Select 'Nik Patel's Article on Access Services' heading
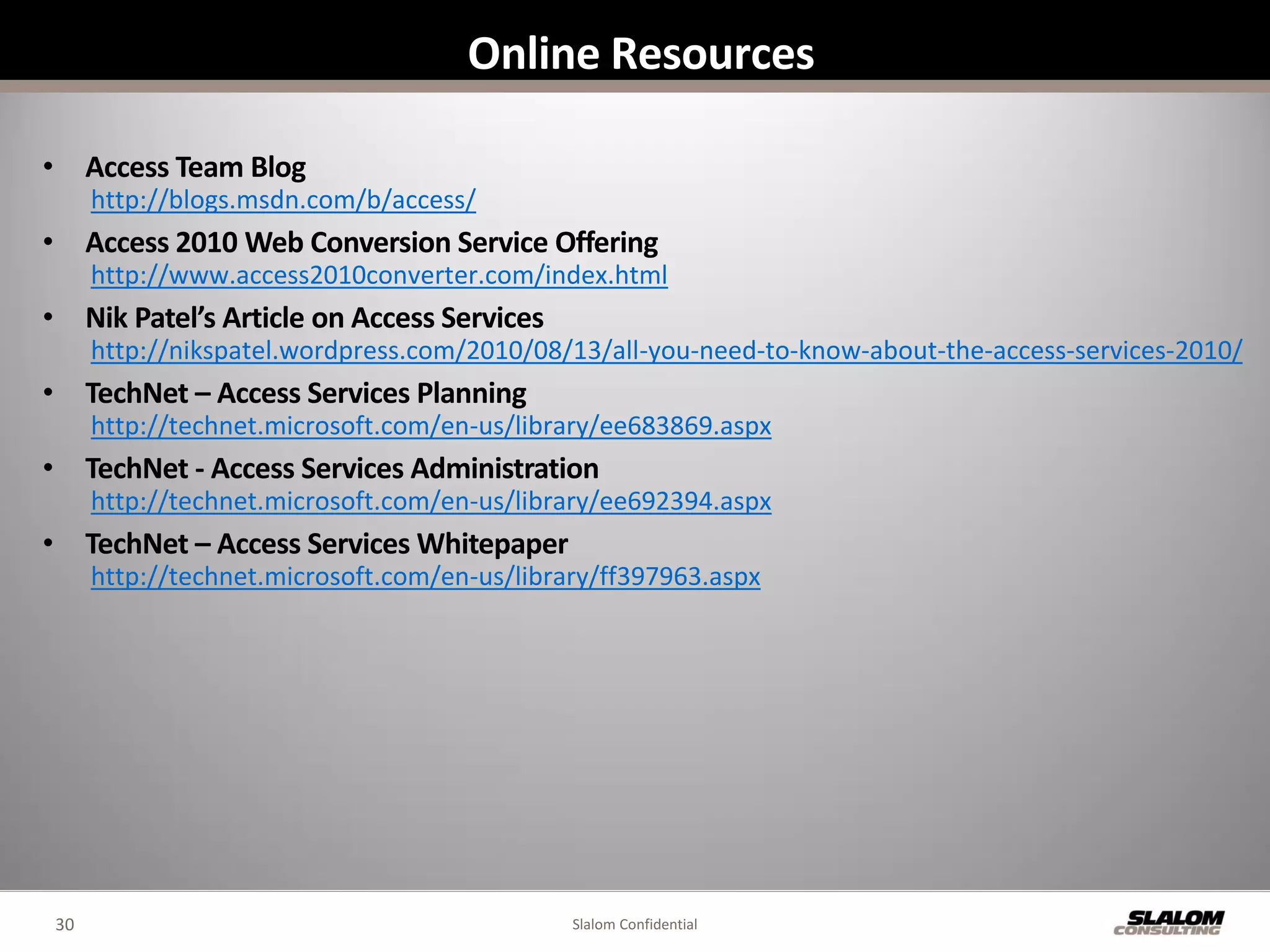Image resolution: width=1270 pixels, height=952 pixels. 314,318
